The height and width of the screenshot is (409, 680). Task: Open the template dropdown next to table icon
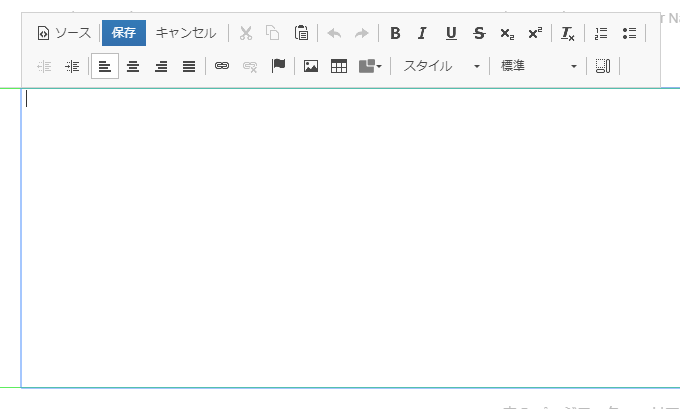click(x=370, y=66)
